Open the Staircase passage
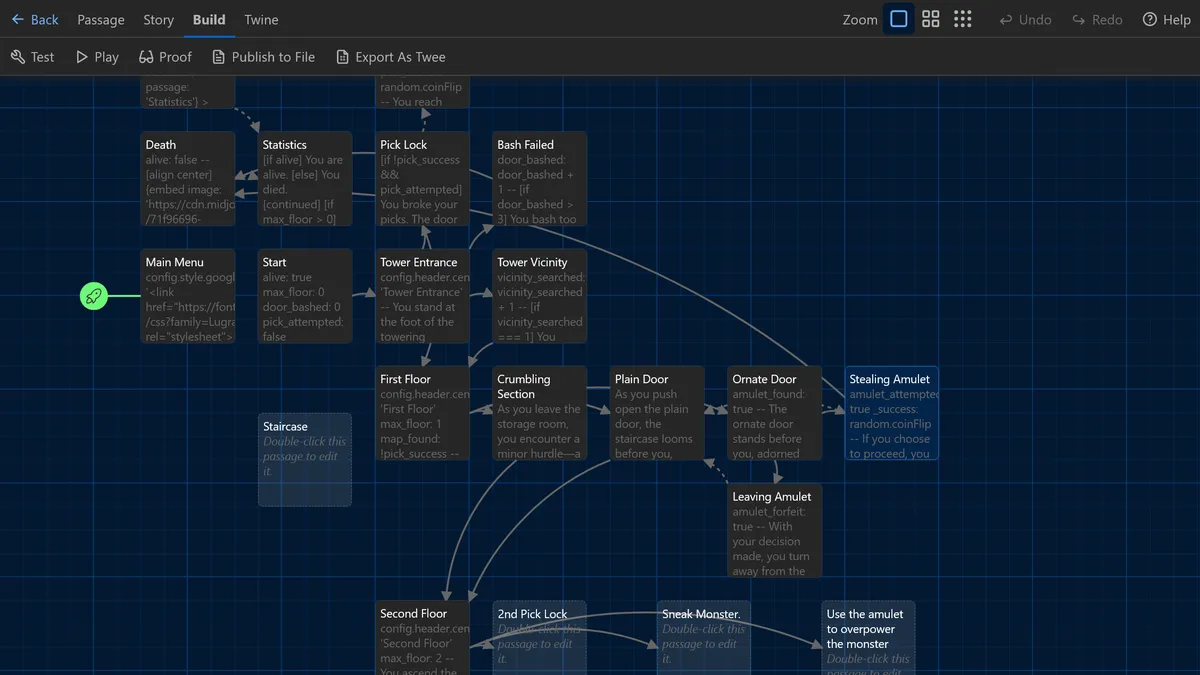 point(305,458)
